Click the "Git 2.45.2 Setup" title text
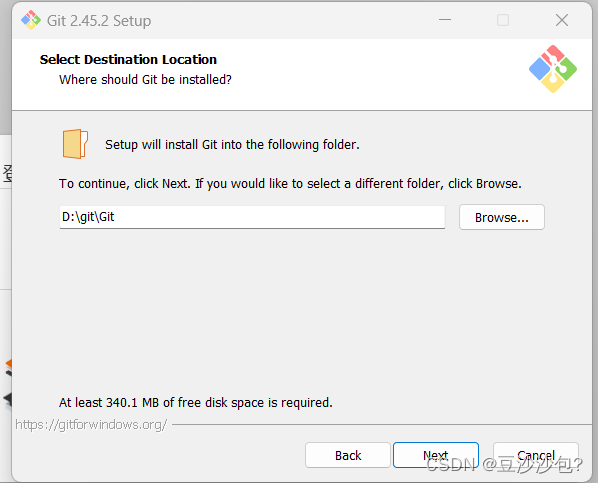The image size is (598, 483). click(99, 21)
